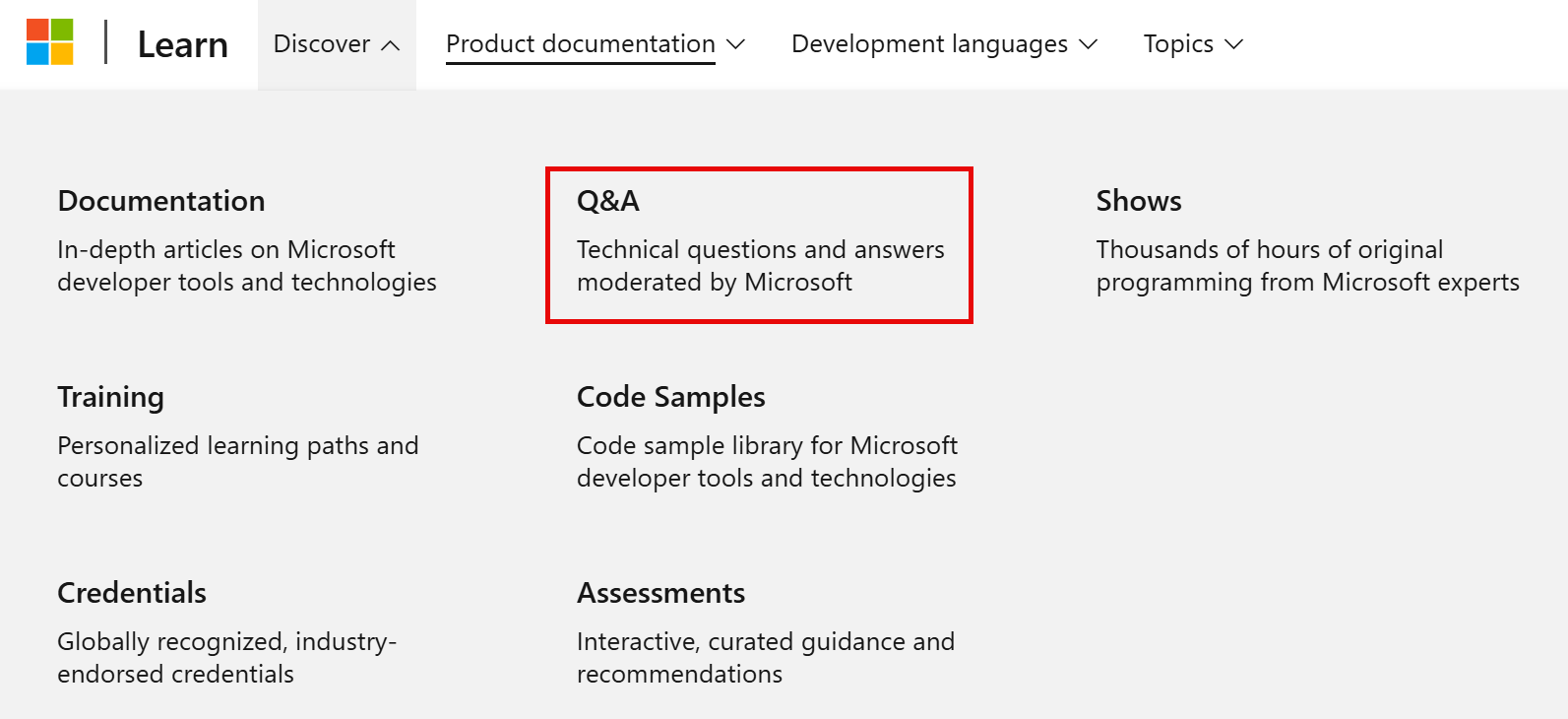The image size is (1568, 719).
Task: Select Product documentation in the navigation bar
Action: (x=580, y=43)
